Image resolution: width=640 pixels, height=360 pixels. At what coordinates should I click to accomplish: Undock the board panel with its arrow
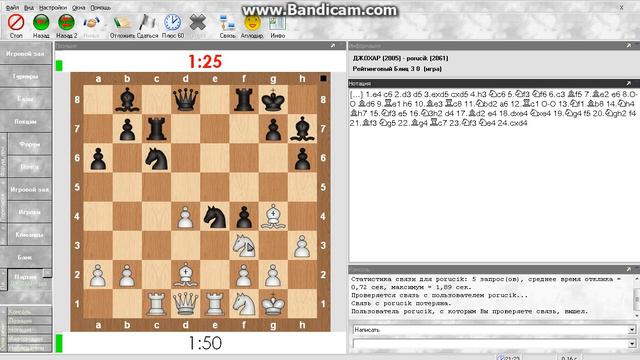(x=333, y=46)
